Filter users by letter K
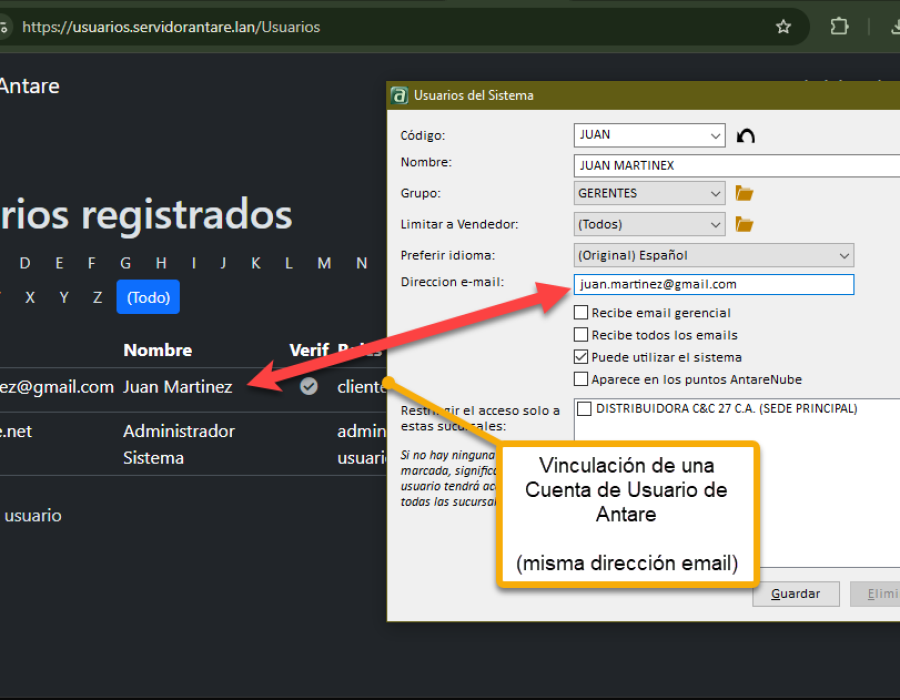 (256, 263)
